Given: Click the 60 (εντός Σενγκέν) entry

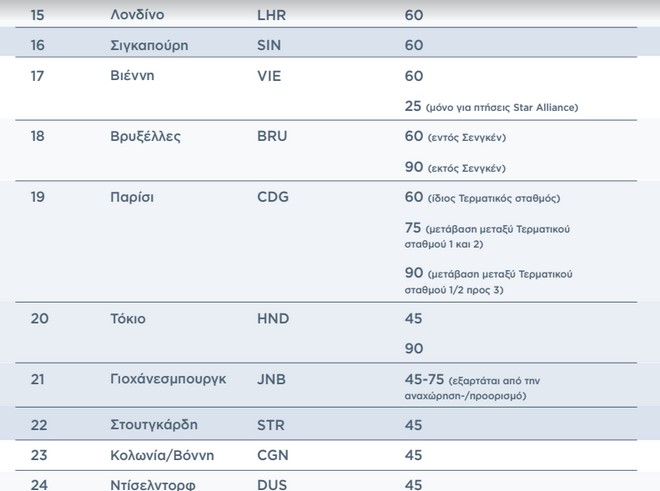Looking at the screenshot, I should [x=455, y=136].
